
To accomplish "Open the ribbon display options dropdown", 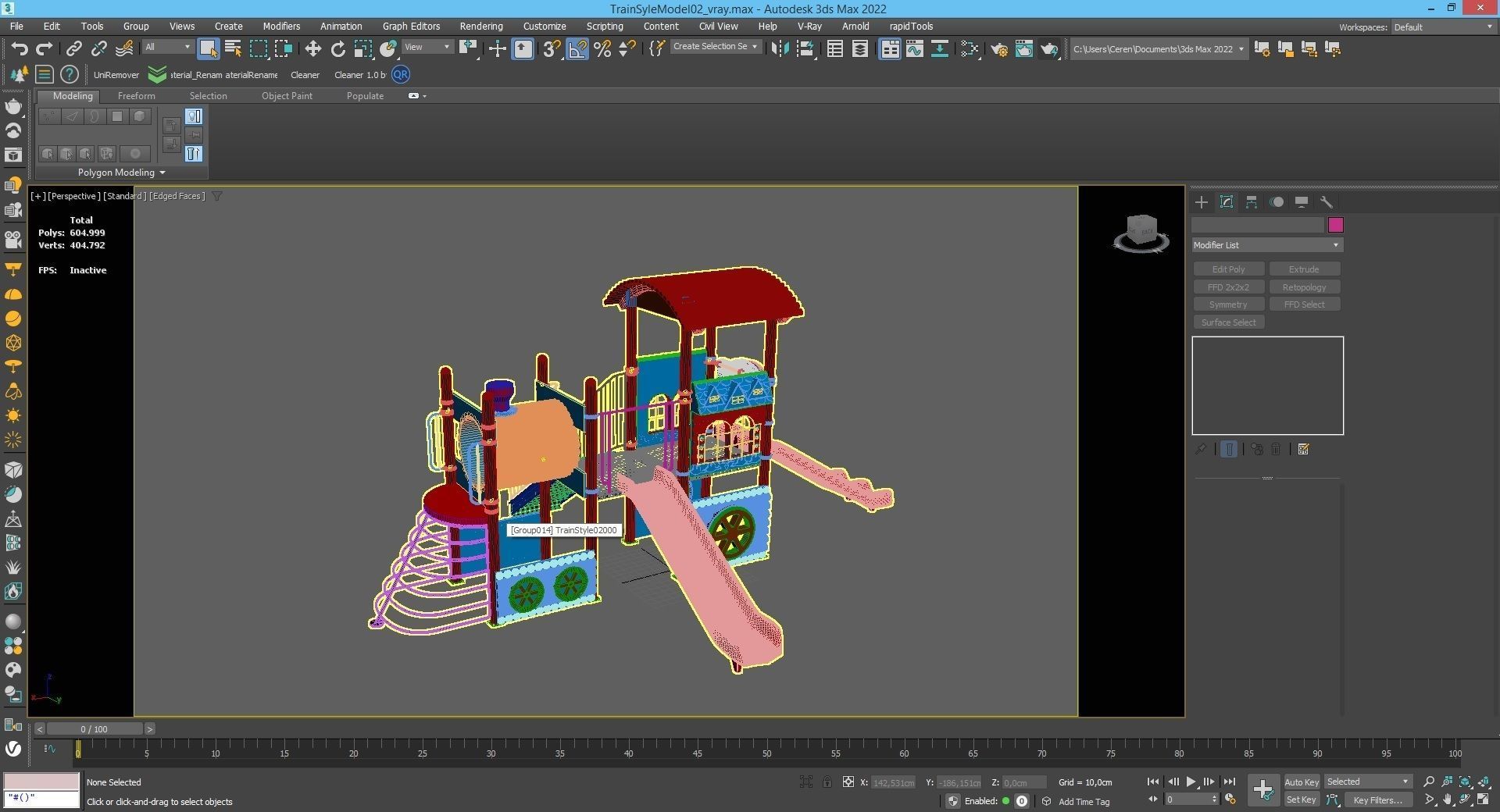I will coord(417,96).
